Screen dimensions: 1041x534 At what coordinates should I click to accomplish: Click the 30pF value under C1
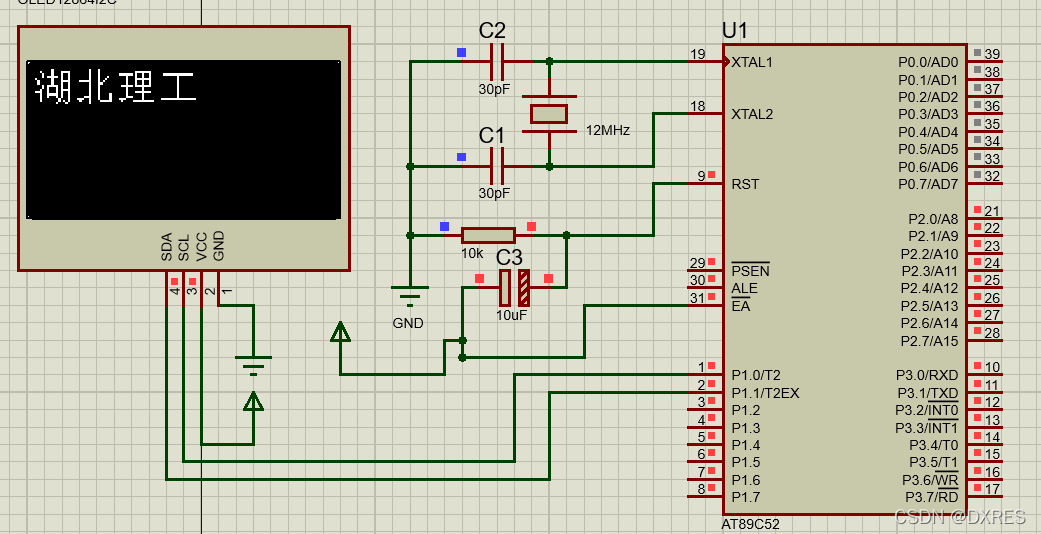495,193
